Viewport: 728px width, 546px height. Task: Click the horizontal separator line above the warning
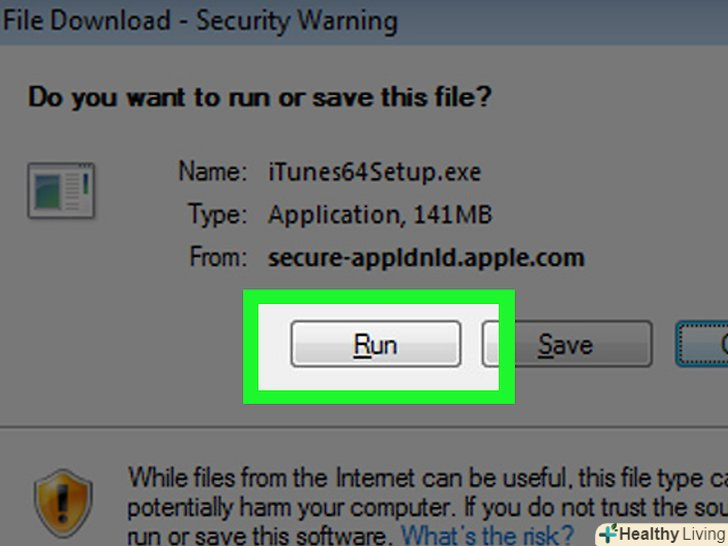[x=364, y=426]
